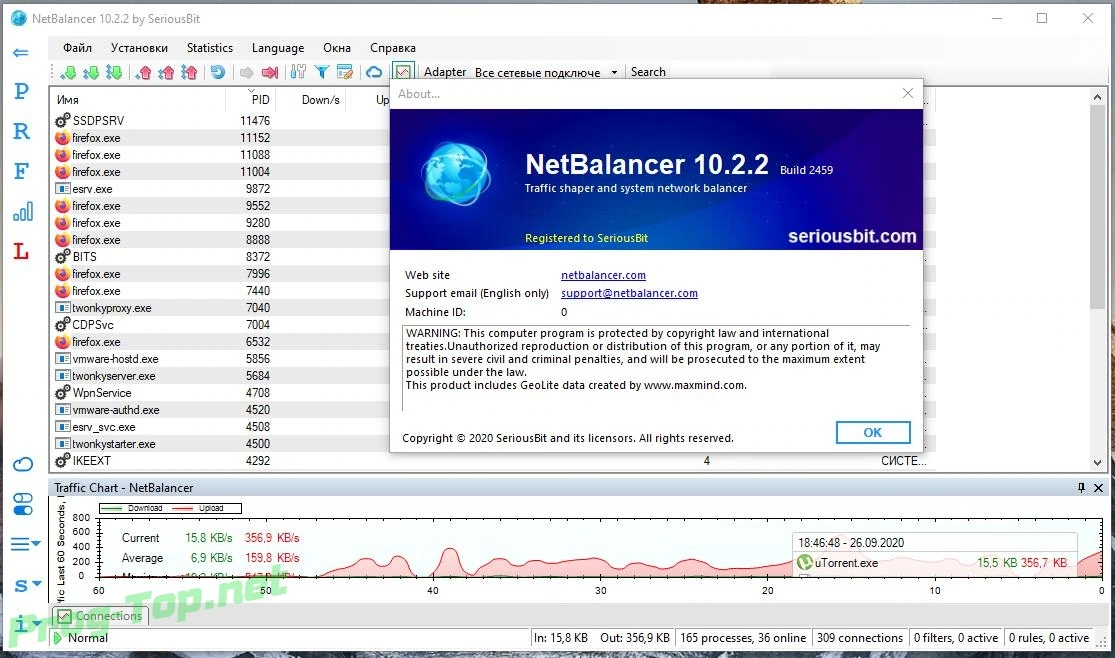Open the Adapter network connection dropdown
The width and height of the screenshot is (1115, 658).
coord(546,73)
